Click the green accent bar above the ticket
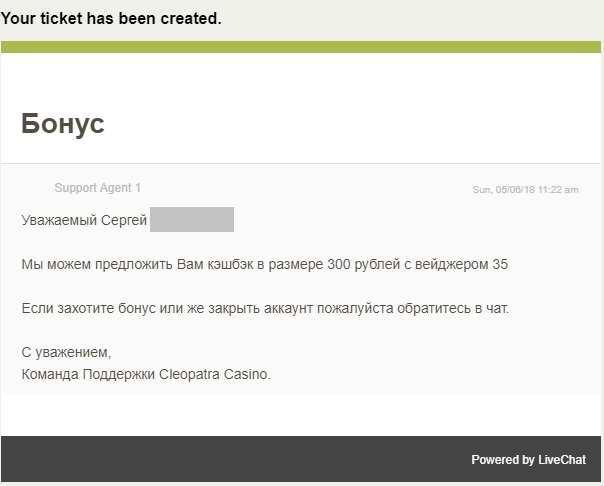This screenshot has height=486, width=604. [301, 47]
